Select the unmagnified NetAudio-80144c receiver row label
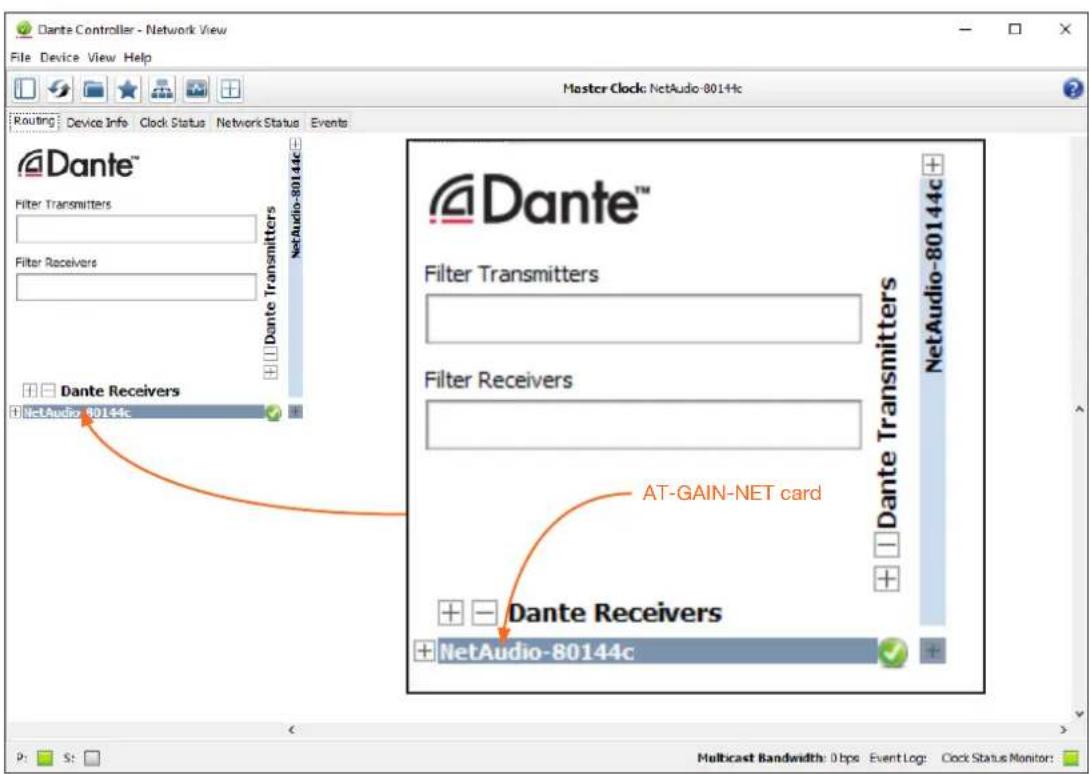The width and height of the screenshot is (1089, 774). tap(77, 413)
